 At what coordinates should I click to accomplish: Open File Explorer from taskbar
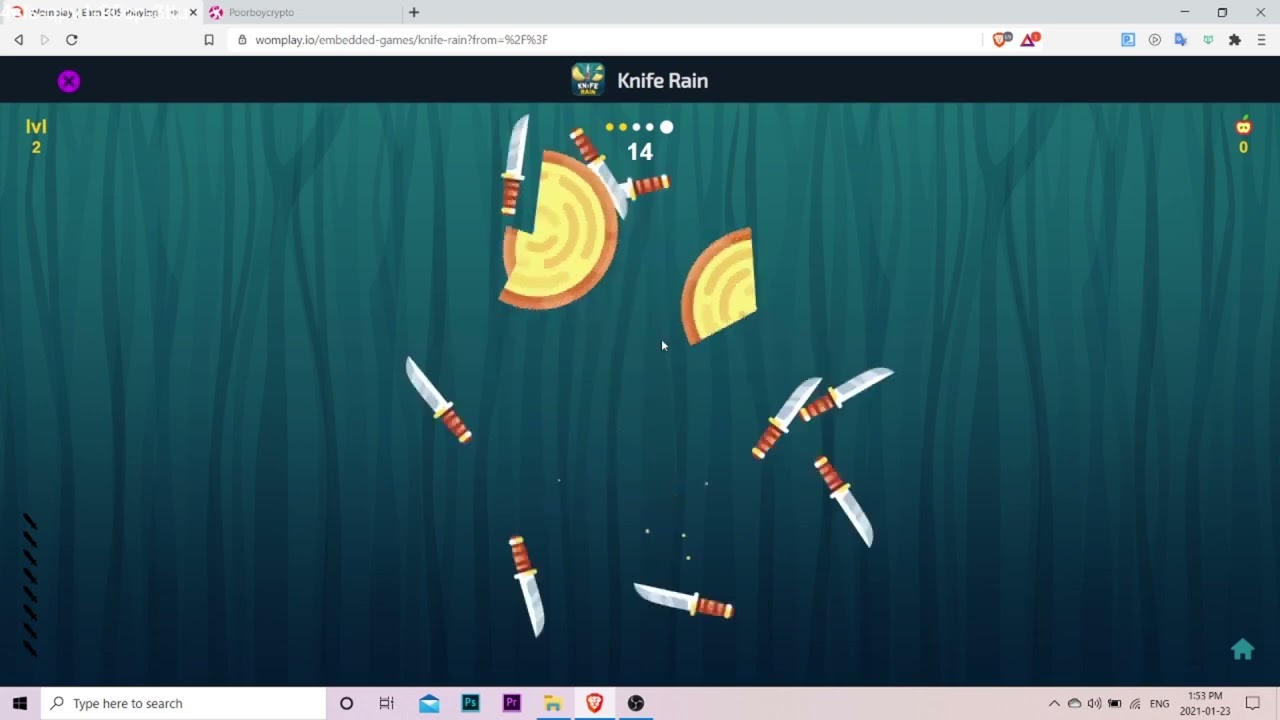553,703
